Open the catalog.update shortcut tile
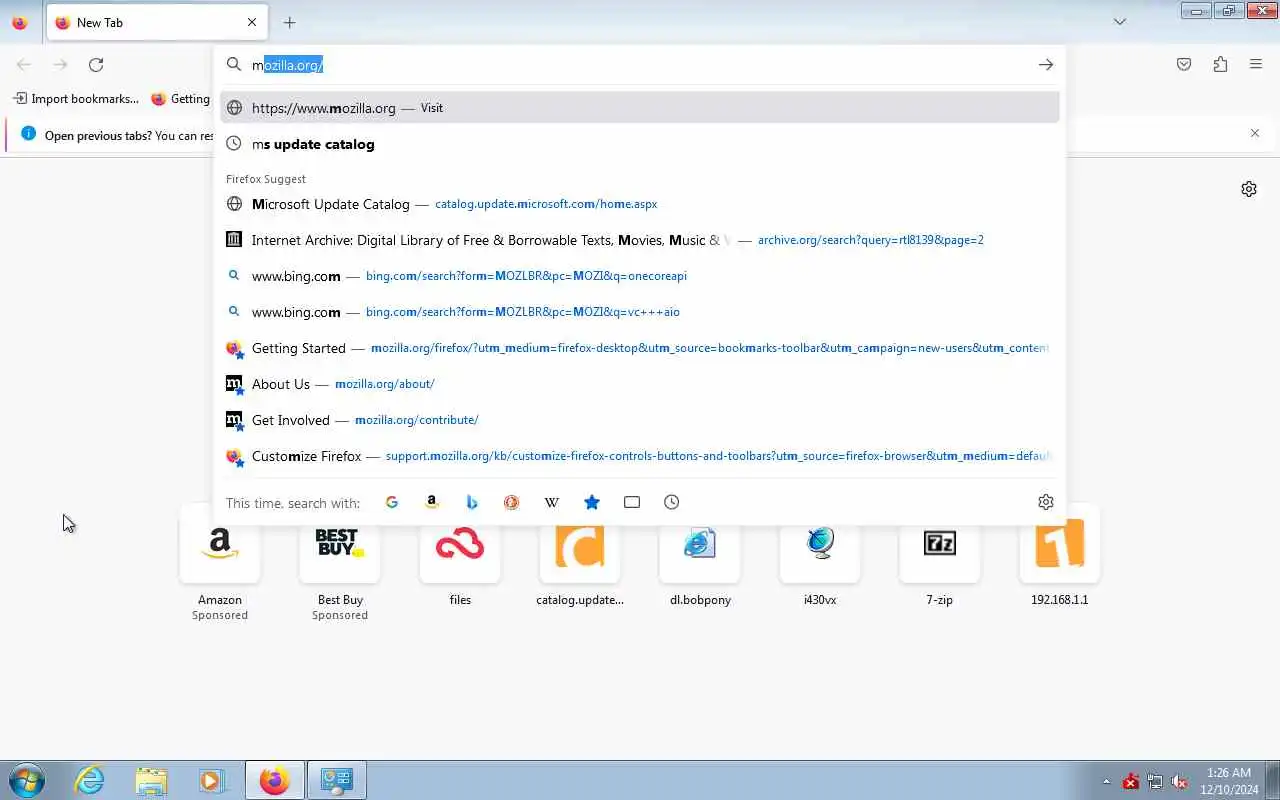This screenshot has height=800, width=1280. pyautogui.click(x=580, y=556)
